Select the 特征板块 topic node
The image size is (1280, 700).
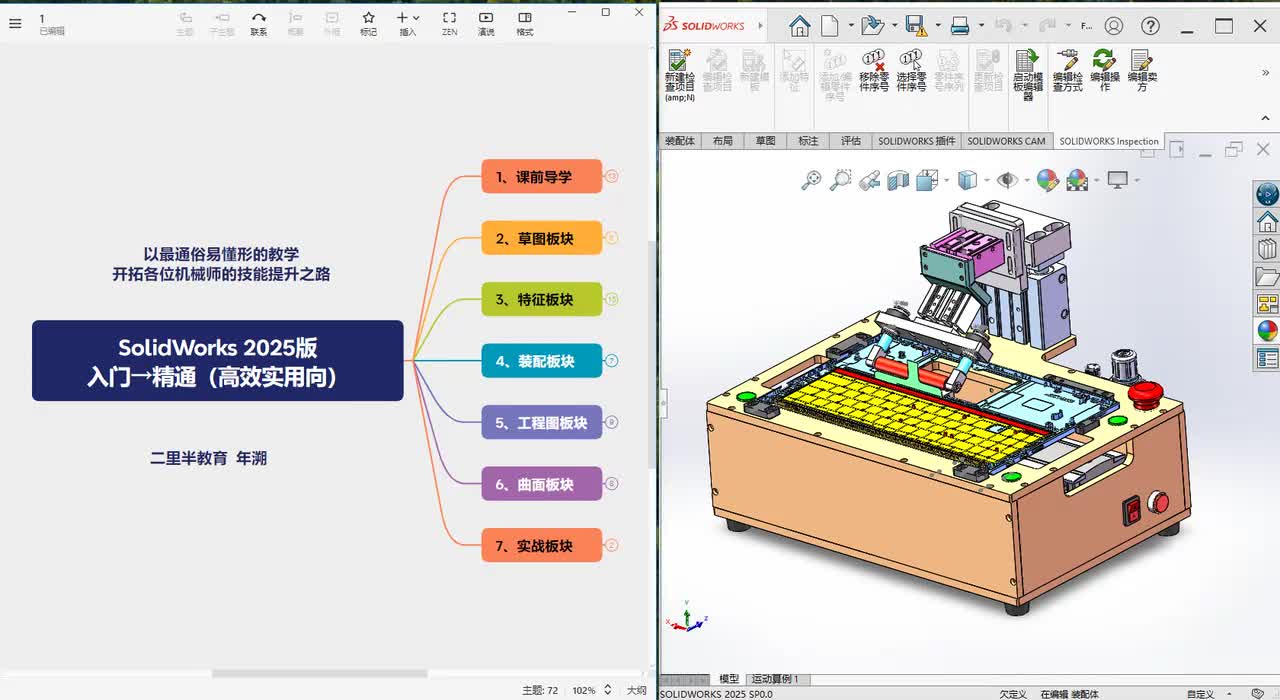(x=542, y=299)
